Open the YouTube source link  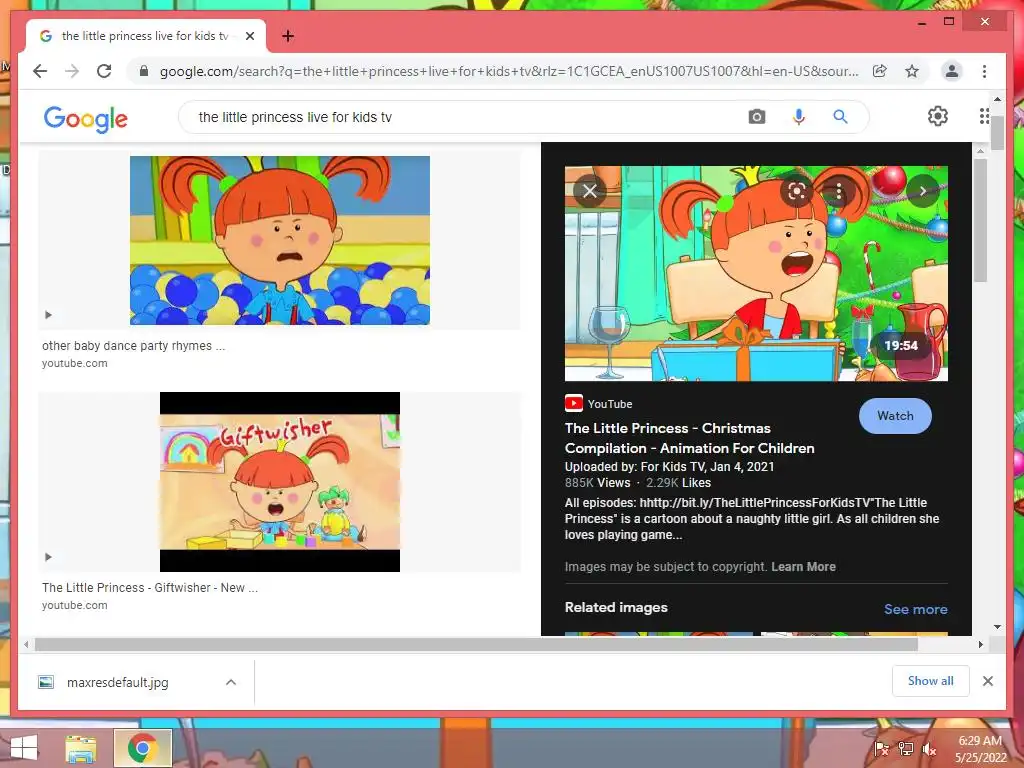pyautogui.click(x=599, y=404)
